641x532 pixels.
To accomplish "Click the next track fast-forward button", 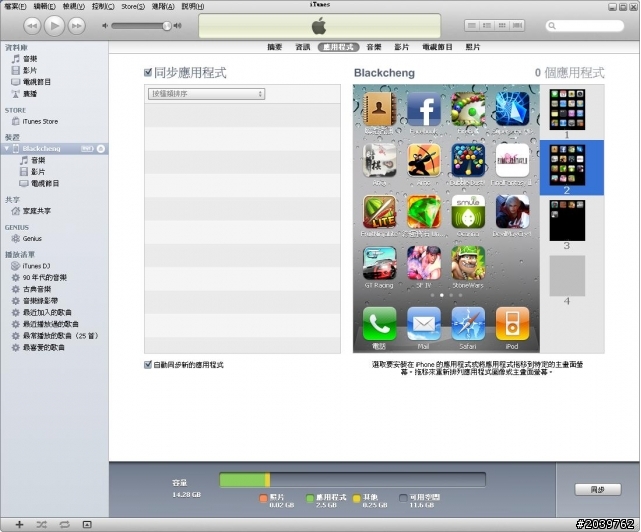I will click(76, 26).
